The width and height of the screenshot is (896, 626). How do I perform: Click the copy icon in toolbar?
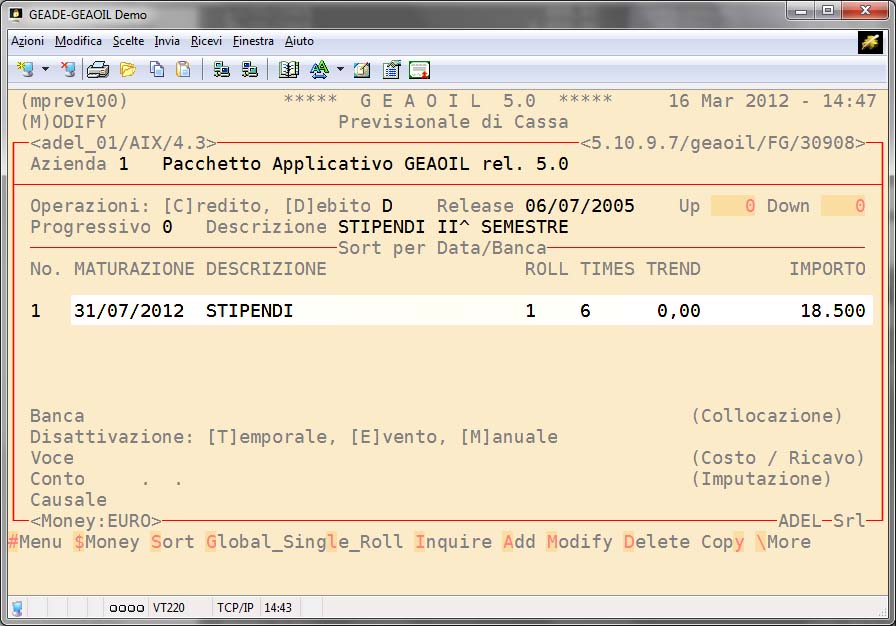pyautogui.click(x=157, y=69)
